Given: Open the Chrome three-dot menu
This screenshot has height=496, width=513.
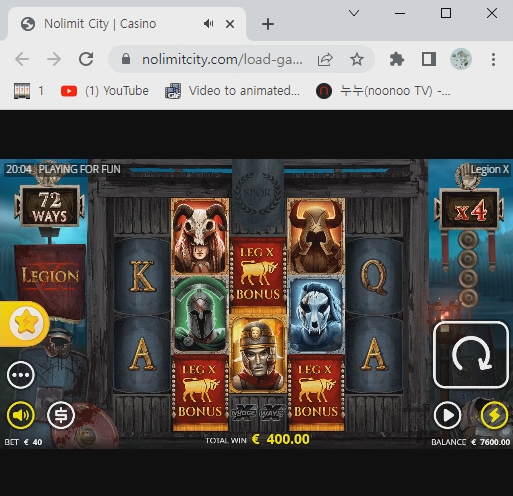Looking at the screenshot, I should point(493,59).
